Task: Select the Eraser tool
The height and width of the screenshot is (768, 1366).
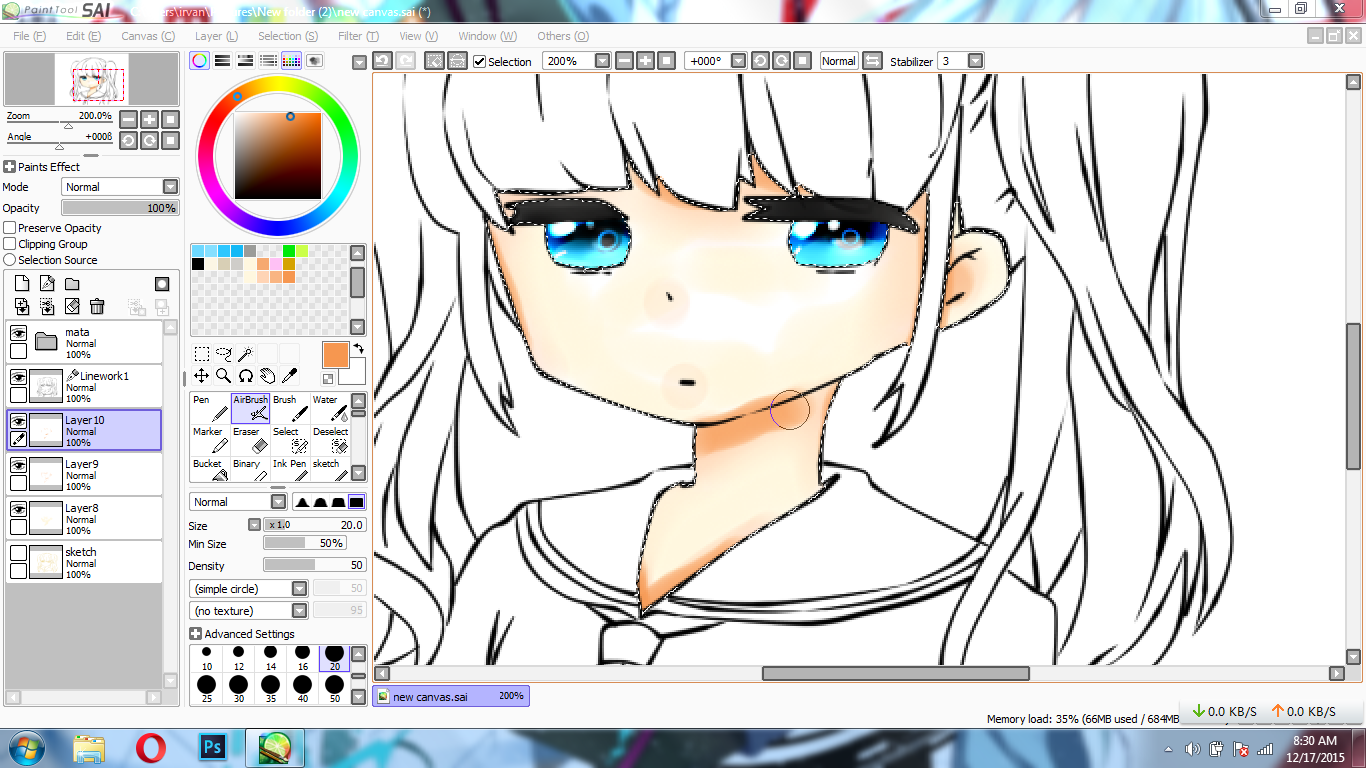Action: click(x=250, y=440)
